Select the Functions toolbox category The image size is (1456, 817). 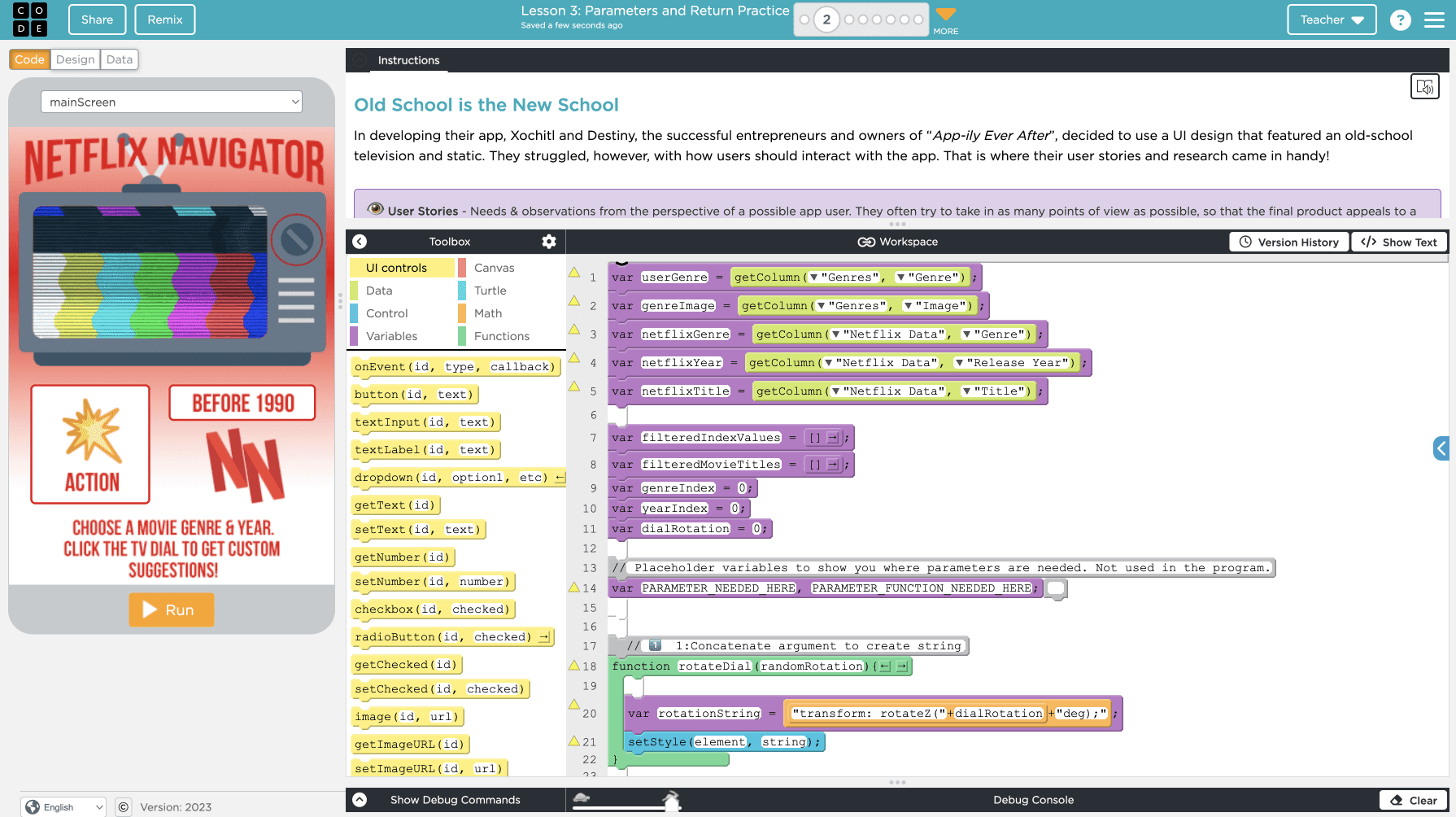(x=501, y=336)
